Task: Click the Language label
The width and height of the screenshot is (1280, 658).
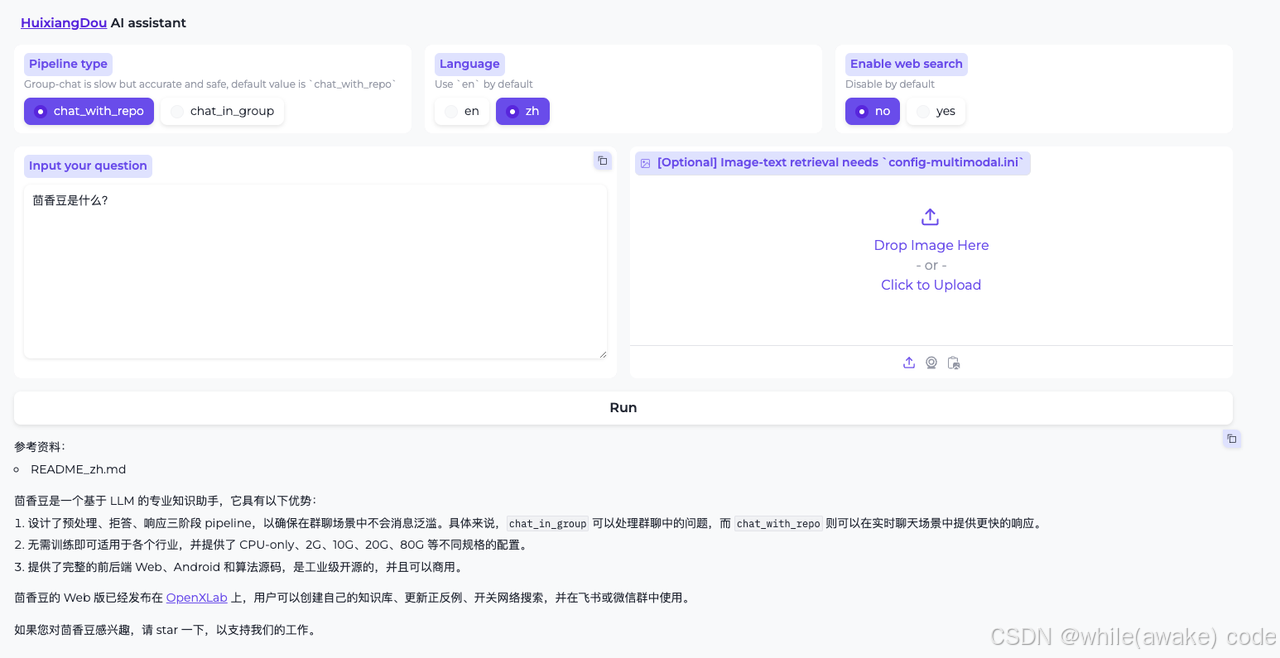Action: coord(470,64)
